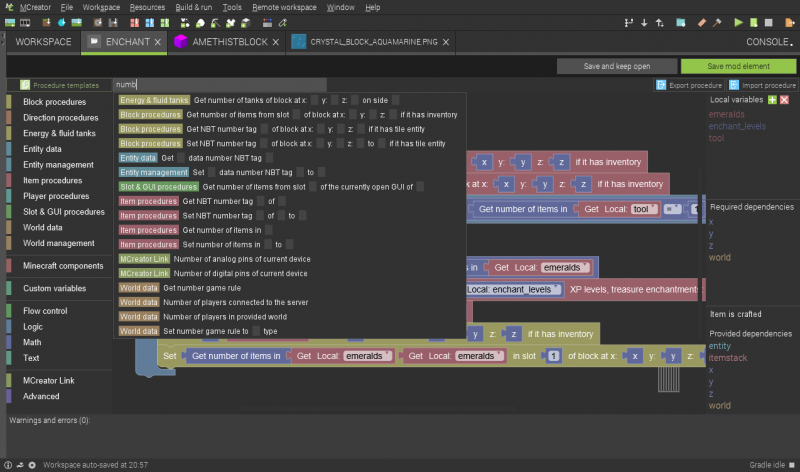Open the File menu

(67, 7)
